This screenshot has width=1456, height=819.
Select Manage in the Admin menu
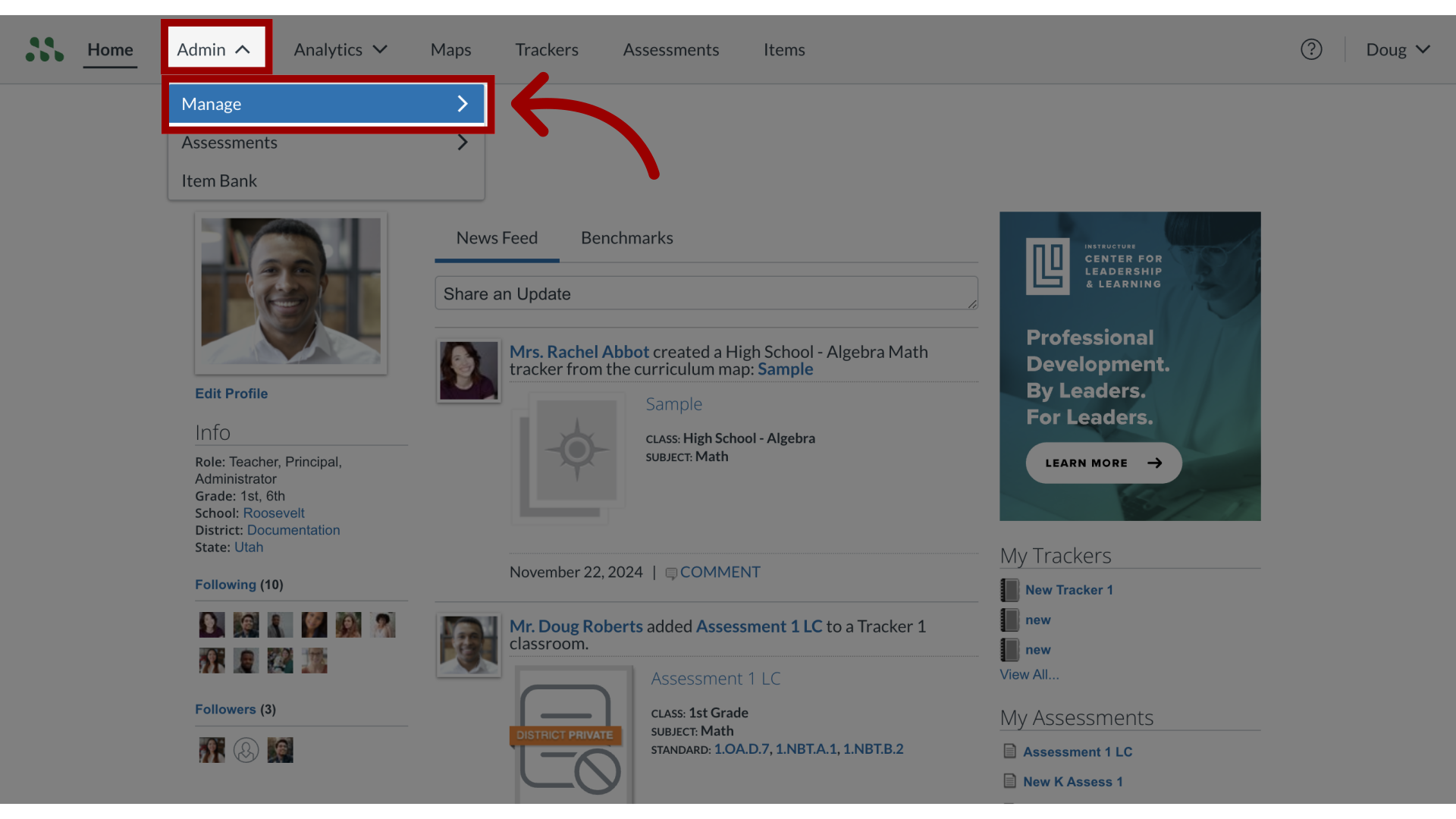point(326,104)
